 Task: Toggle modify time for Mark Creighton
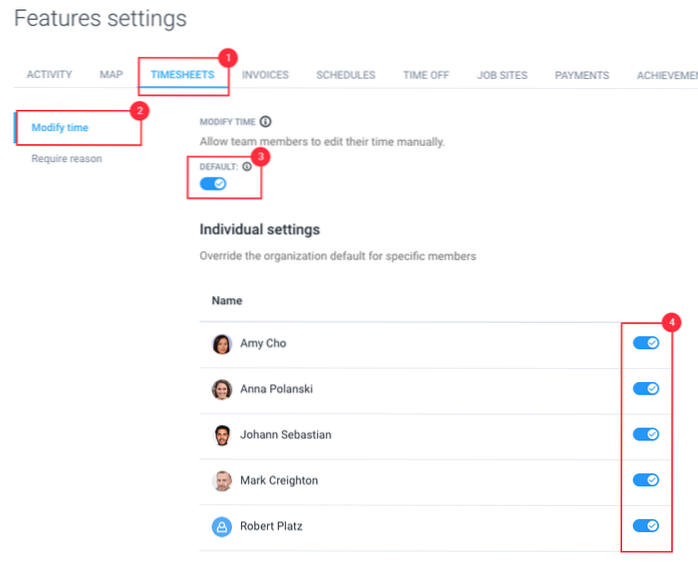point(646,480)
